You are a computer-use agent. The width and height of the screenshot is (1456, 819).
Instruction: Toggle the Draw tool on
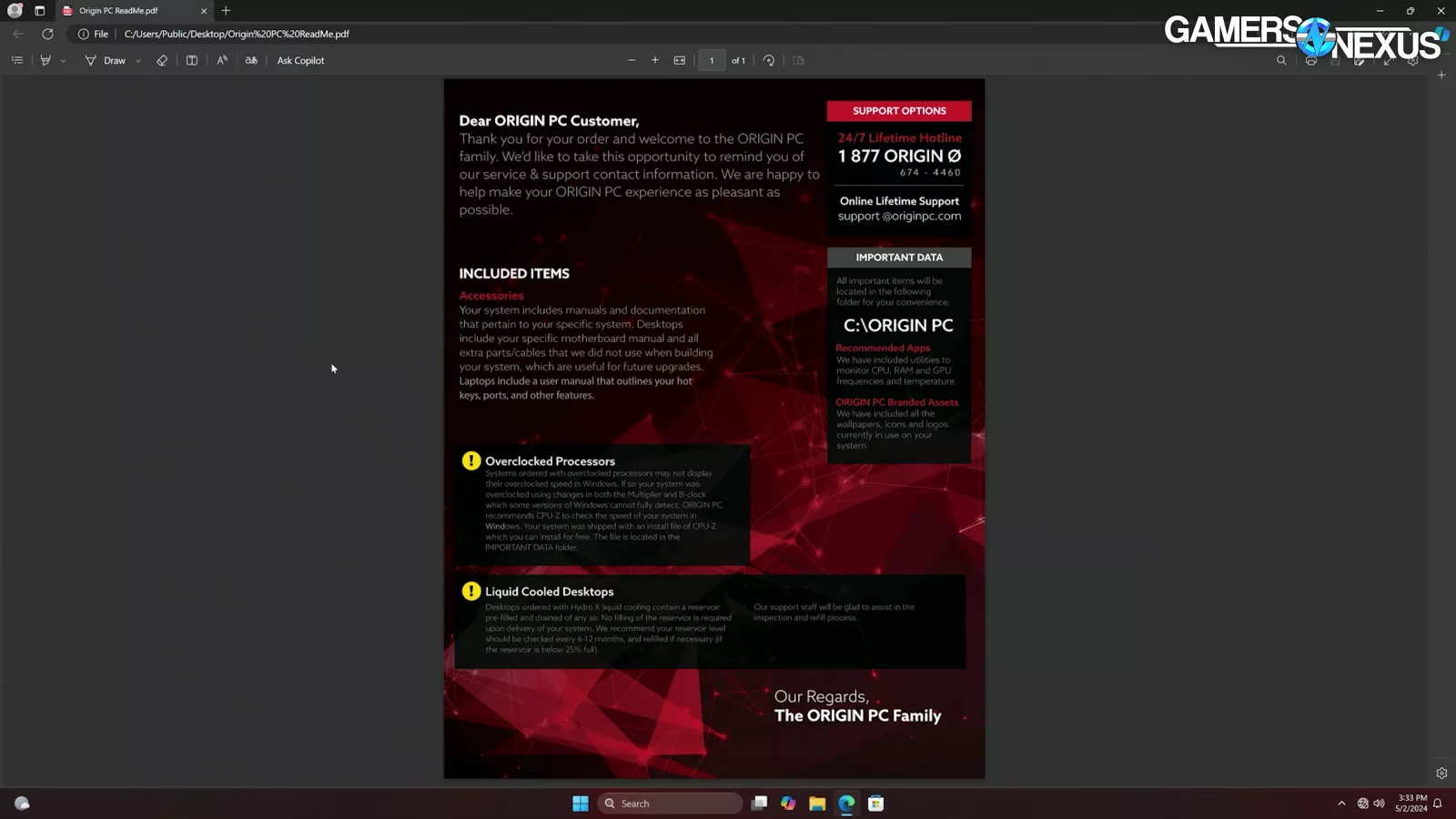[x=106, y=60]
